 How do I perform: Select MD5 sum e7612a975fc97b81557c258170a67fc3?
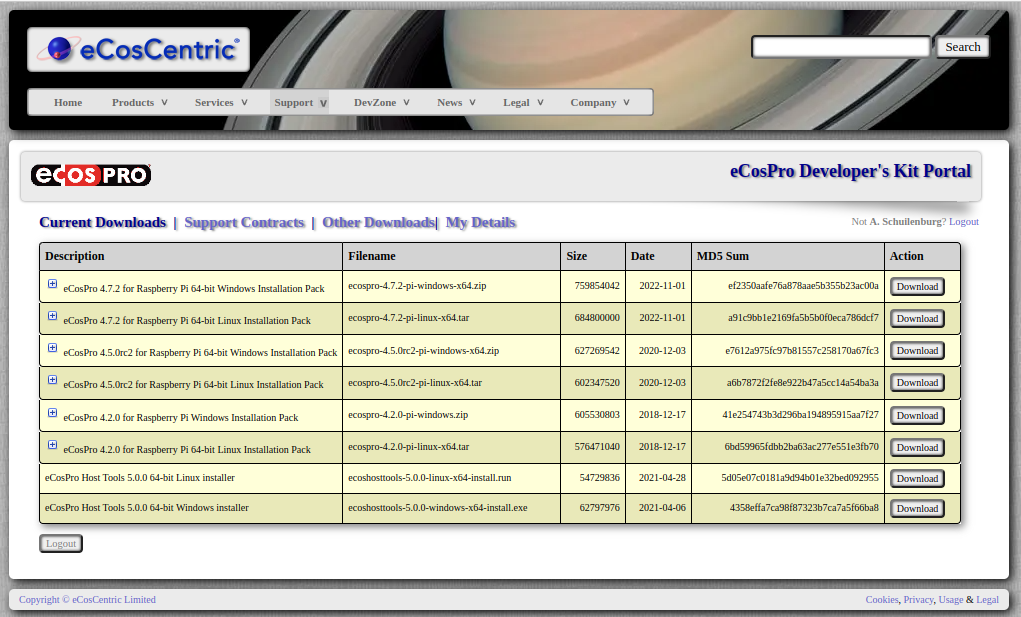[x=802, y=350]
